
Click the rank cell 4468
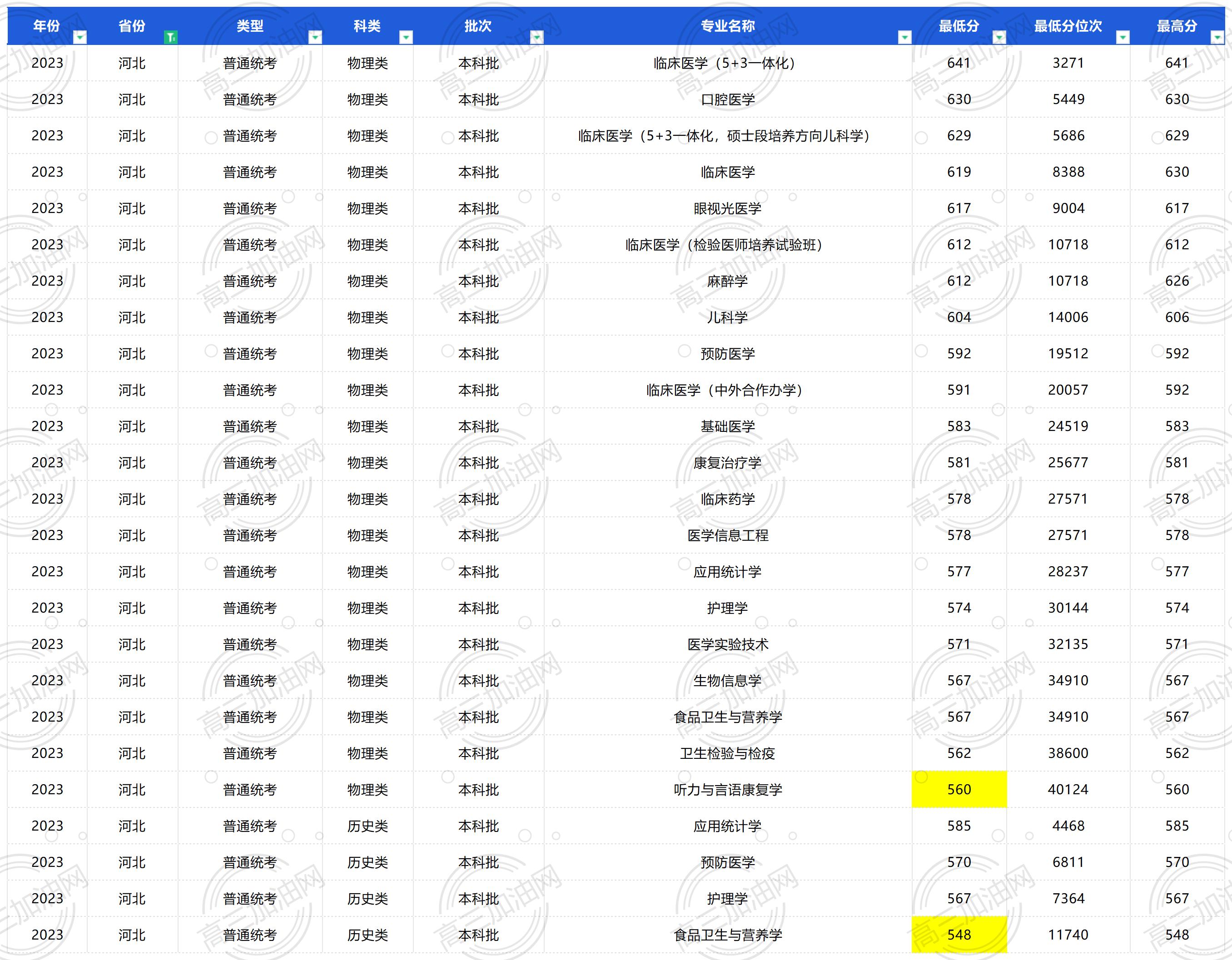tap(1068, 826)
